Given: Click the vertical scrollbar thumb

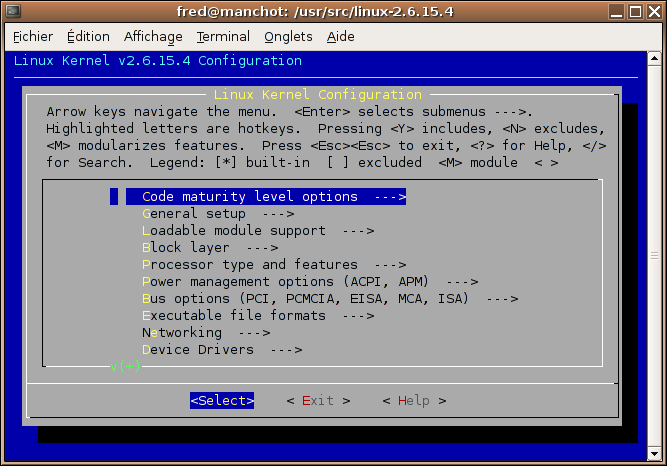Looking at the screenshot, I should [x=654, y=256].
